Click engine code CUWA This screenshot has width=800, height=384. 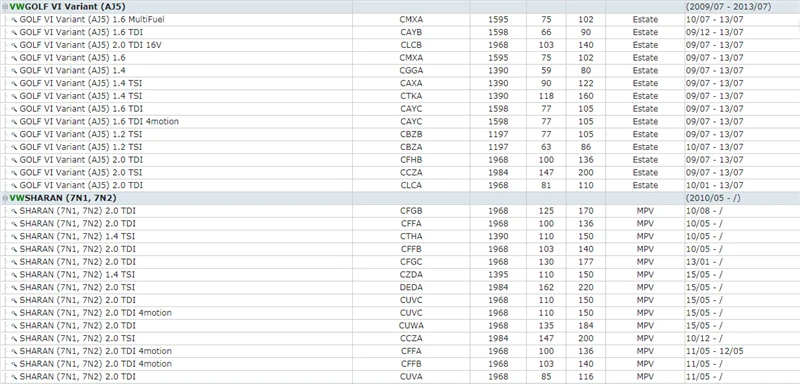[411, 325]
